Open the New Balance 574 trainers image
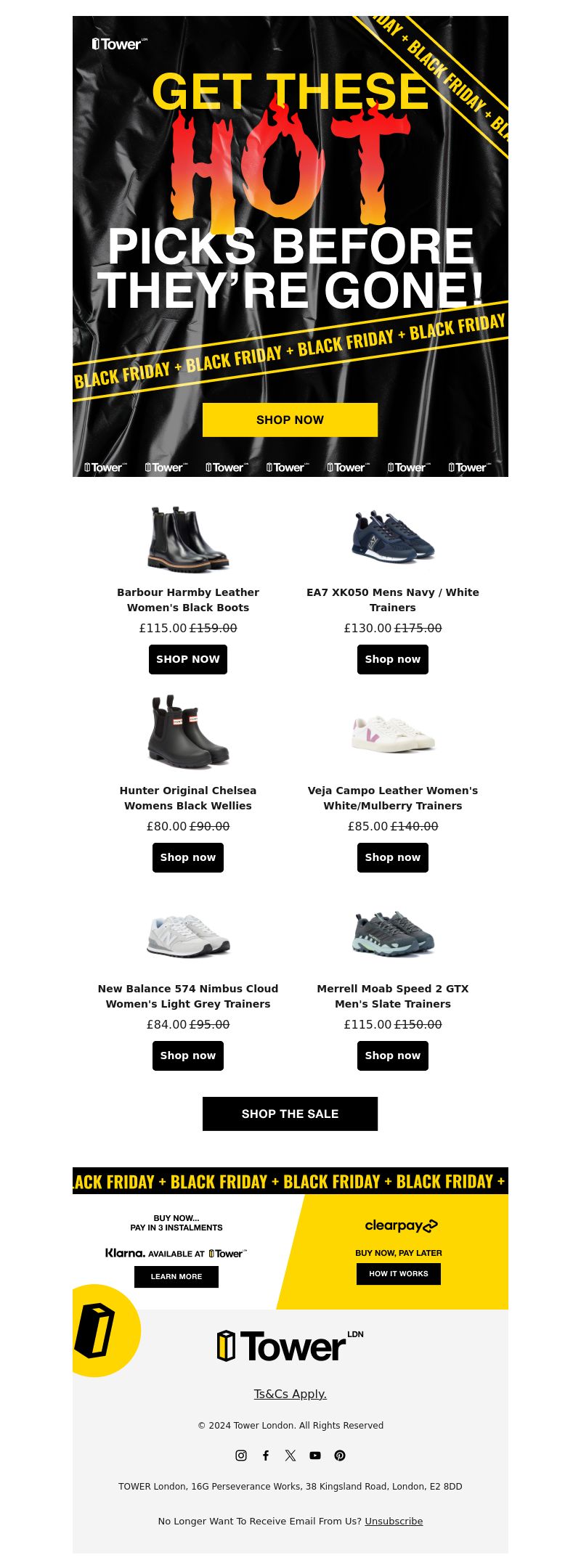Viewport: 581px width, 1568px height. click(x=188, y=935)
